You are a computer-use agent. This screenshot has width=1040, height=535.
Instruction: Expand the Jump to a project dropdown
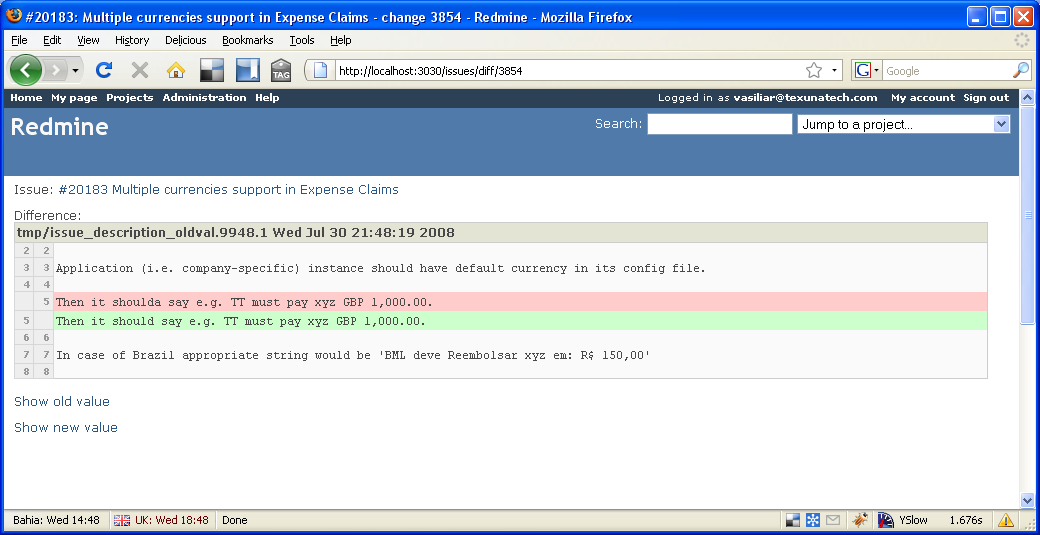(903, 124)
